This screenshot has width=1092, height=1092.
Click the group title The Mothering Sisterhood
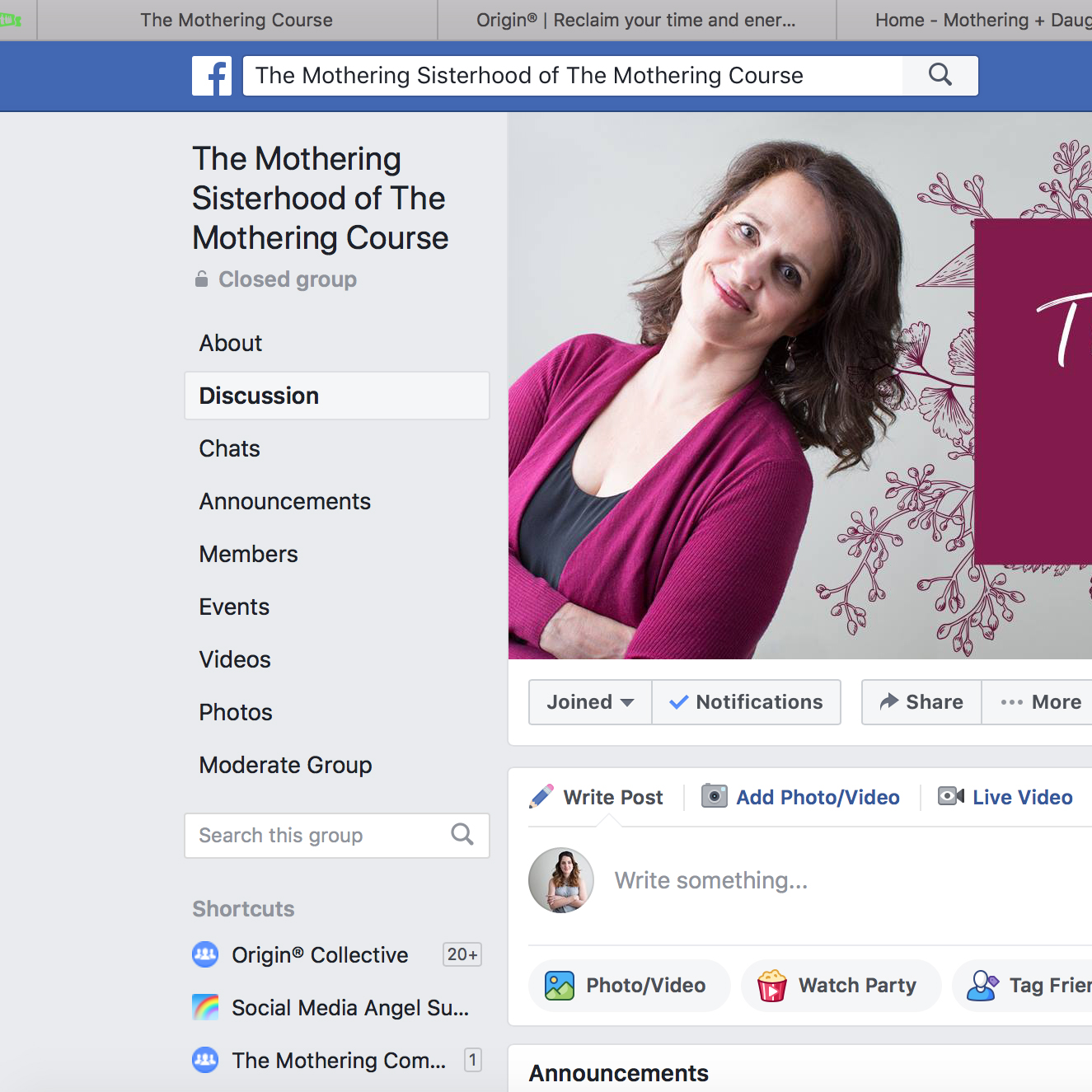[321, 198]
